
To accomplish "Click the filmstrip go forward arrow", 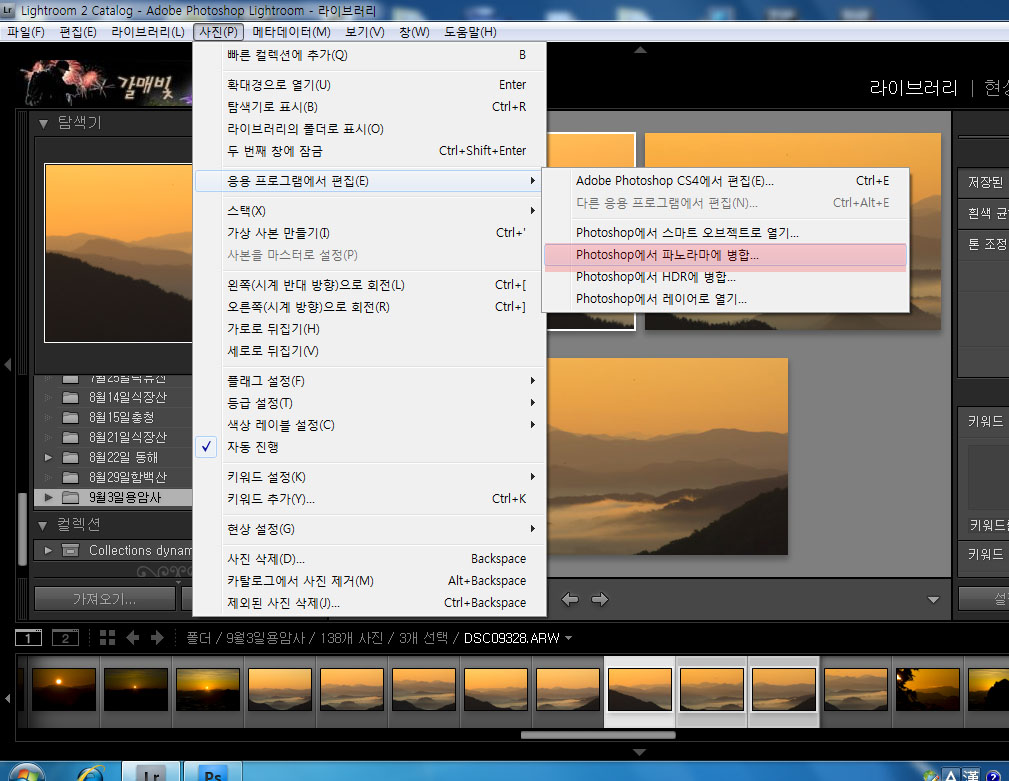I will pyautogui.click(x=157, y=638).
